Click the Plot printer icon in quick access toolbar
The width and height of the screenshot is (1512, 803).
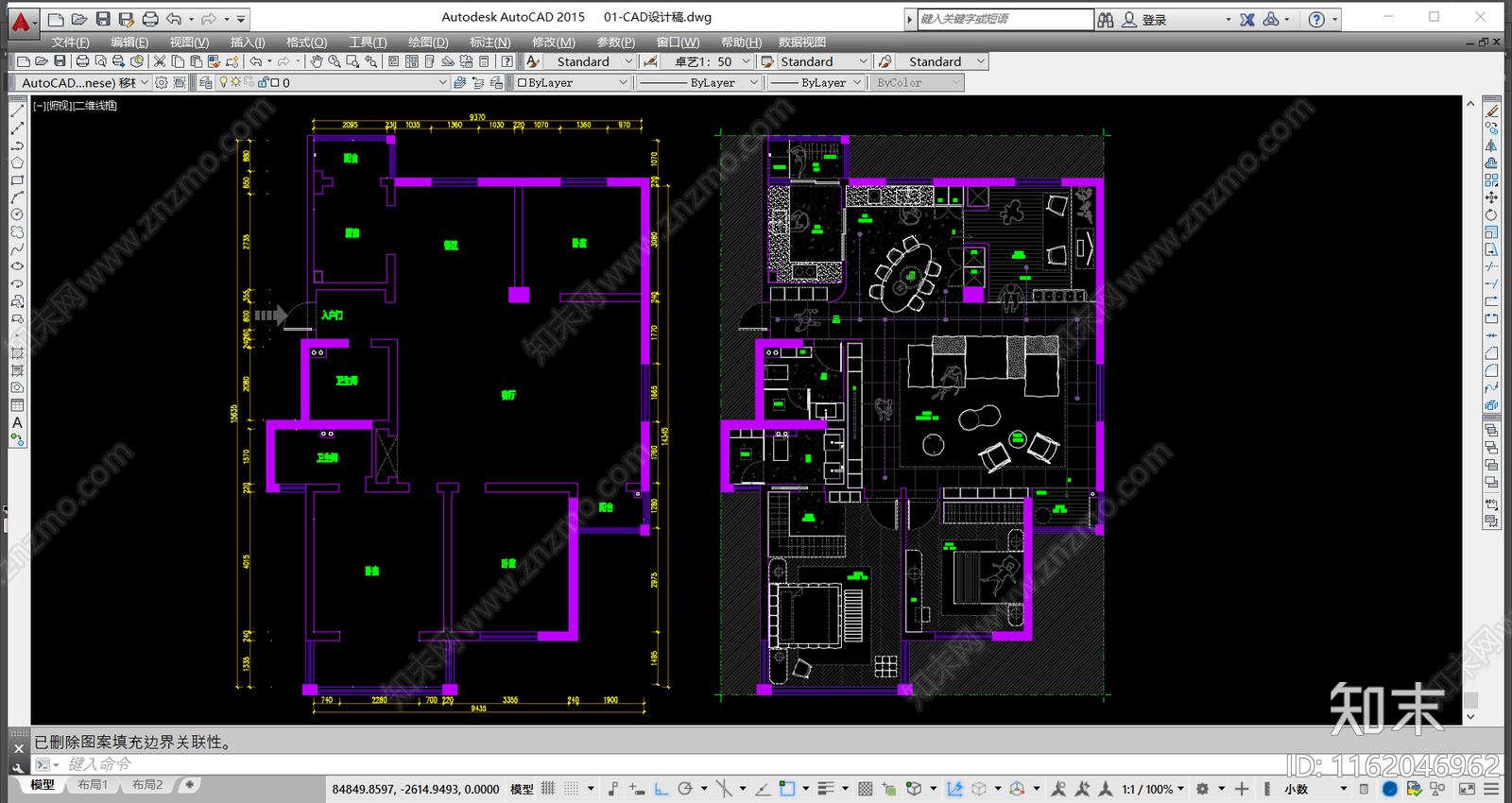(150, 19)
